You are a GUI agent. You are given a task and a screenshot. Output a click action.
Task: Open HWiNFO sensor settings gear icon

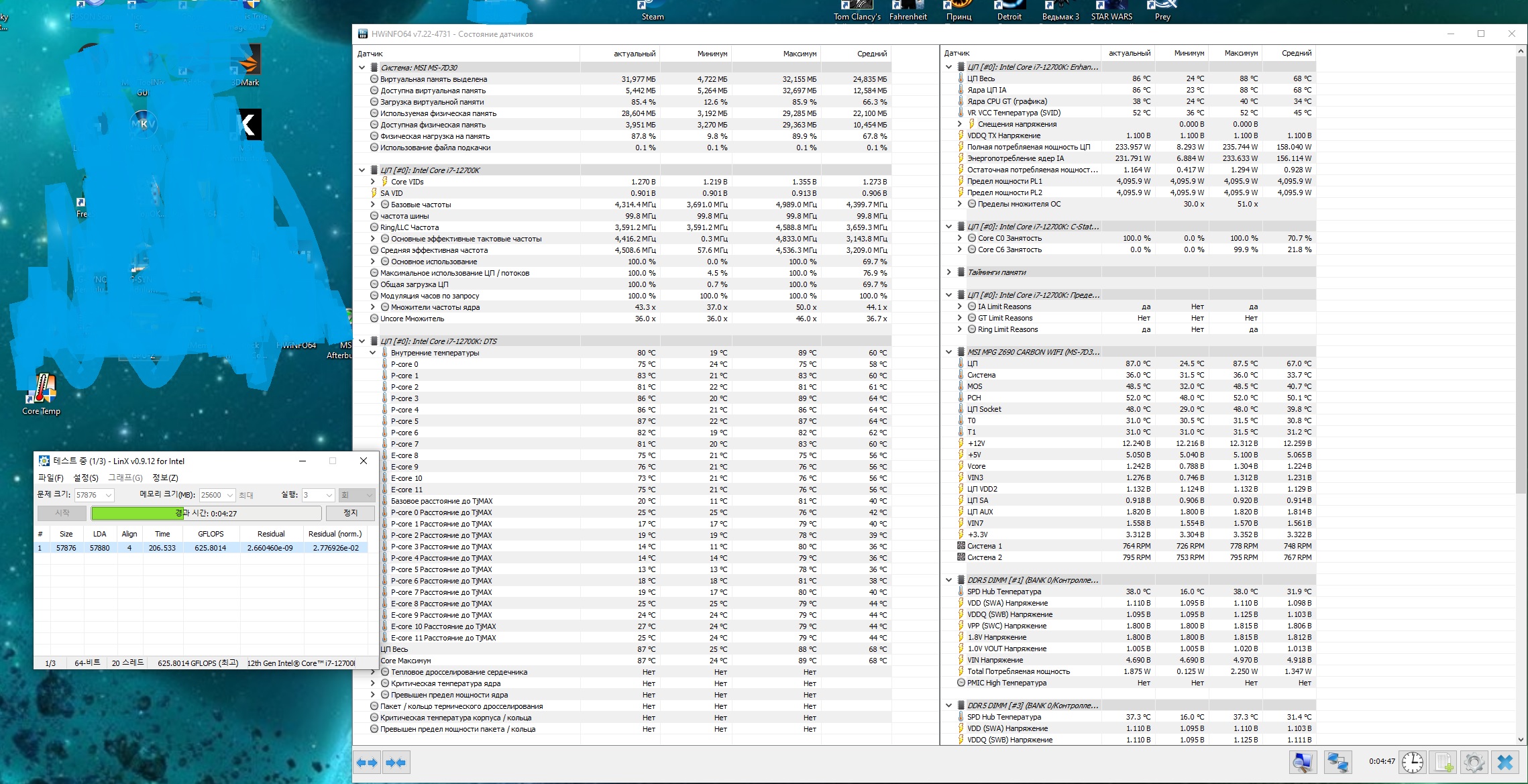coord(1474,763)
